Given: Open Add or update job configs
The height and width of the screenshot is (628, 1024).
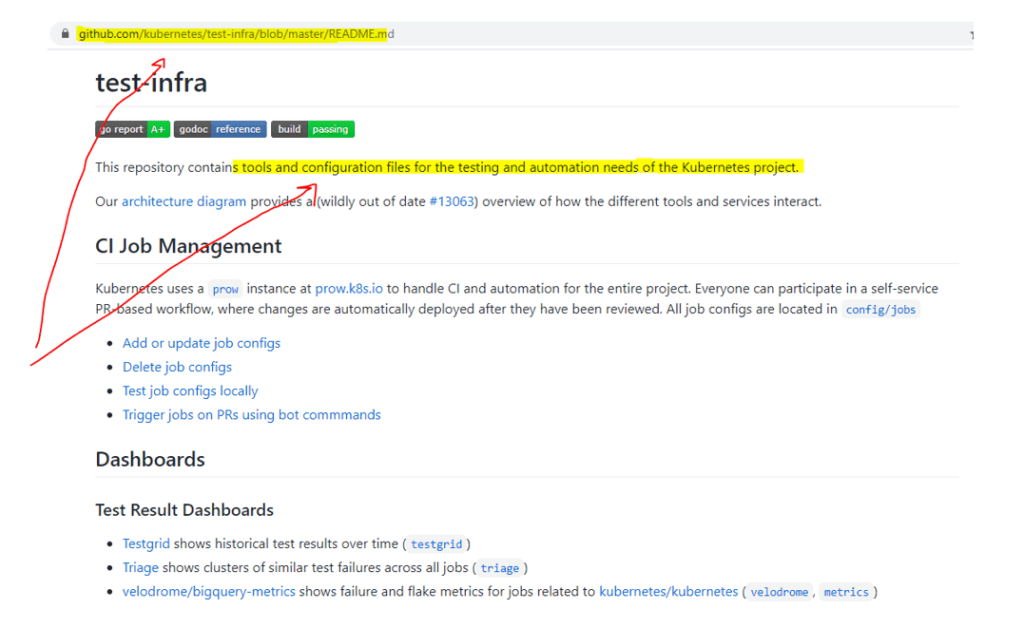Looking at the screenshot, I should coord(201,343).
